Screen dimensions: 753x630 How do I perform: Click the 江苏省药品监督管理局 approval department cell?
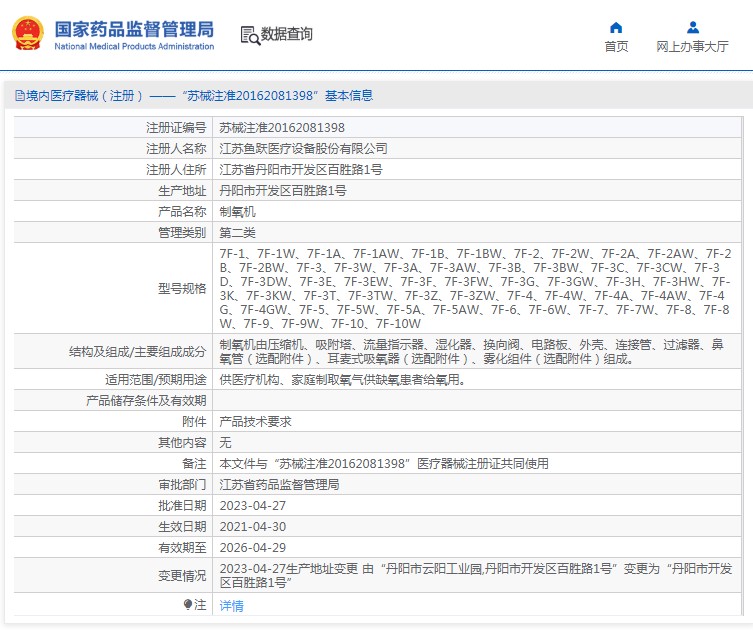(x=279, y=485)
